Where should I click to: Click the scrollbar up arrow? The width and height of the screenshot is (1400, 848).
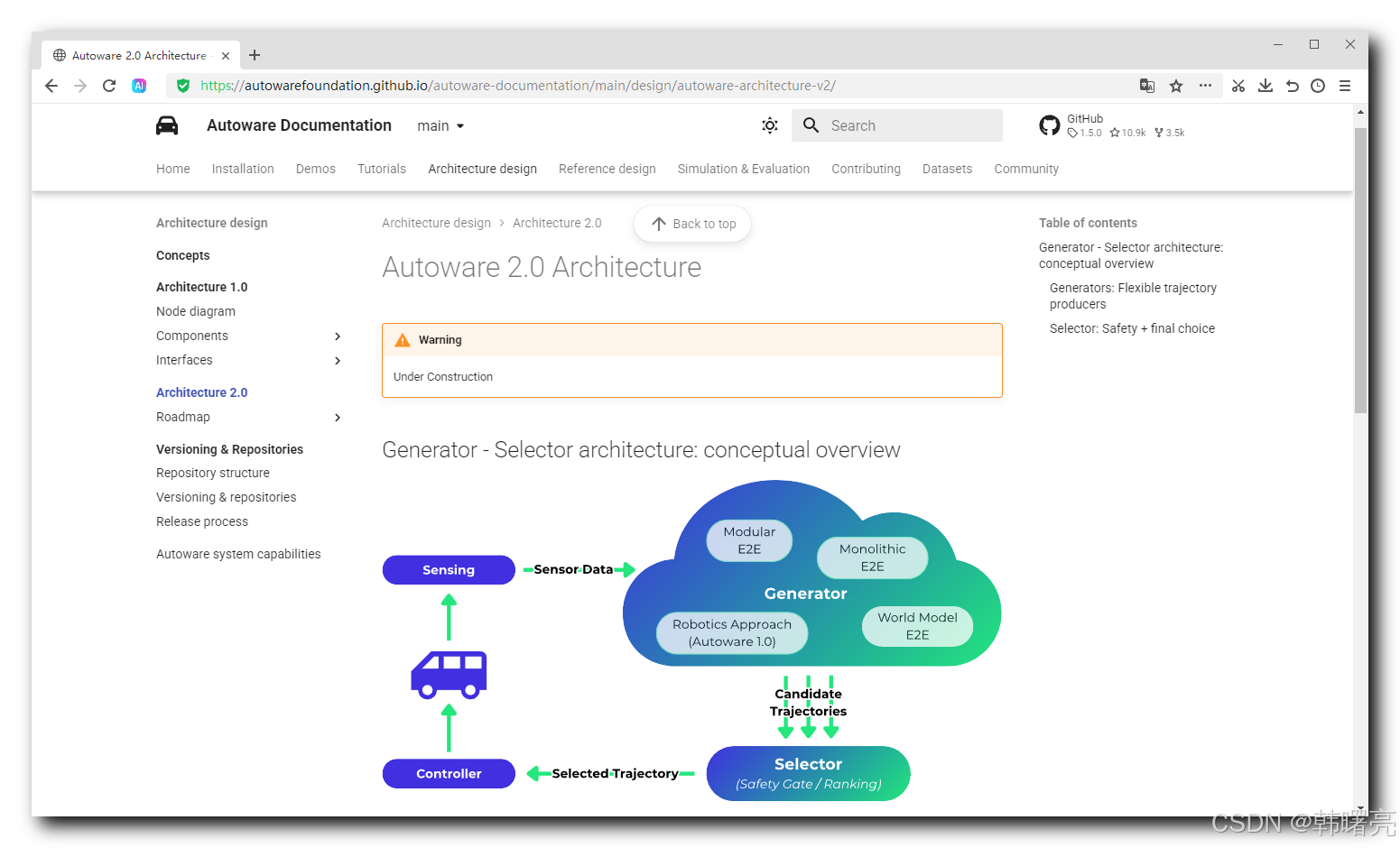(x=1360, y=113)
